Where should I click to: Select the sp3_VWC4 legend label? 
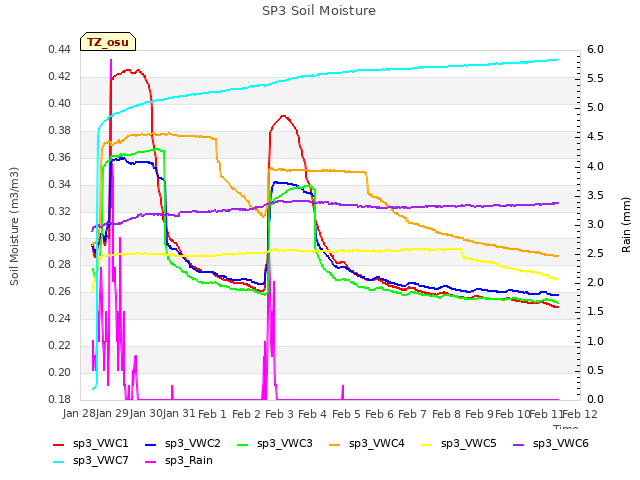[x=376, y=443]
